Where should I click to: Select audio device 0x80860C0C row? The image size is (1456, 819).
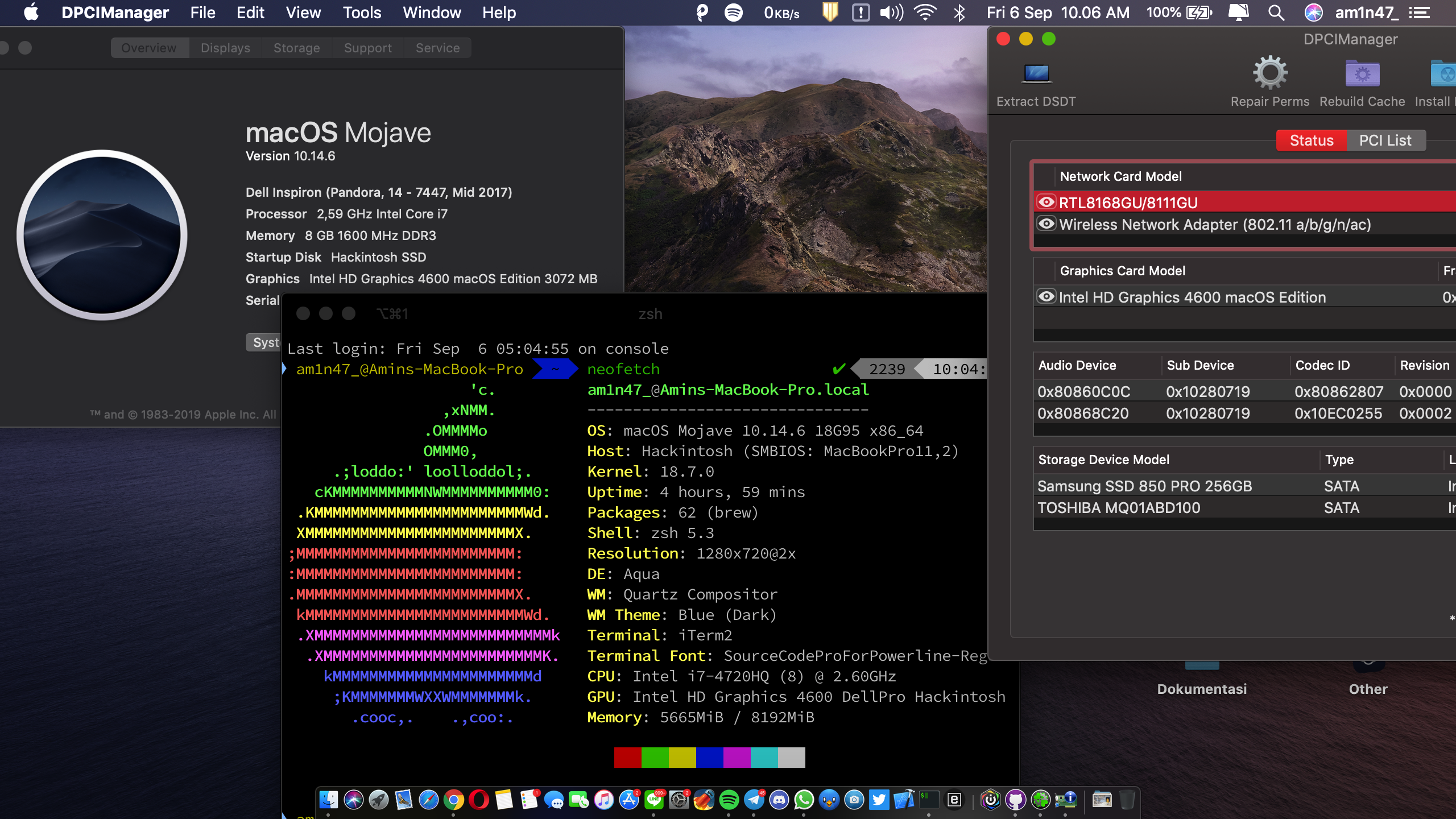[1245, 391]
